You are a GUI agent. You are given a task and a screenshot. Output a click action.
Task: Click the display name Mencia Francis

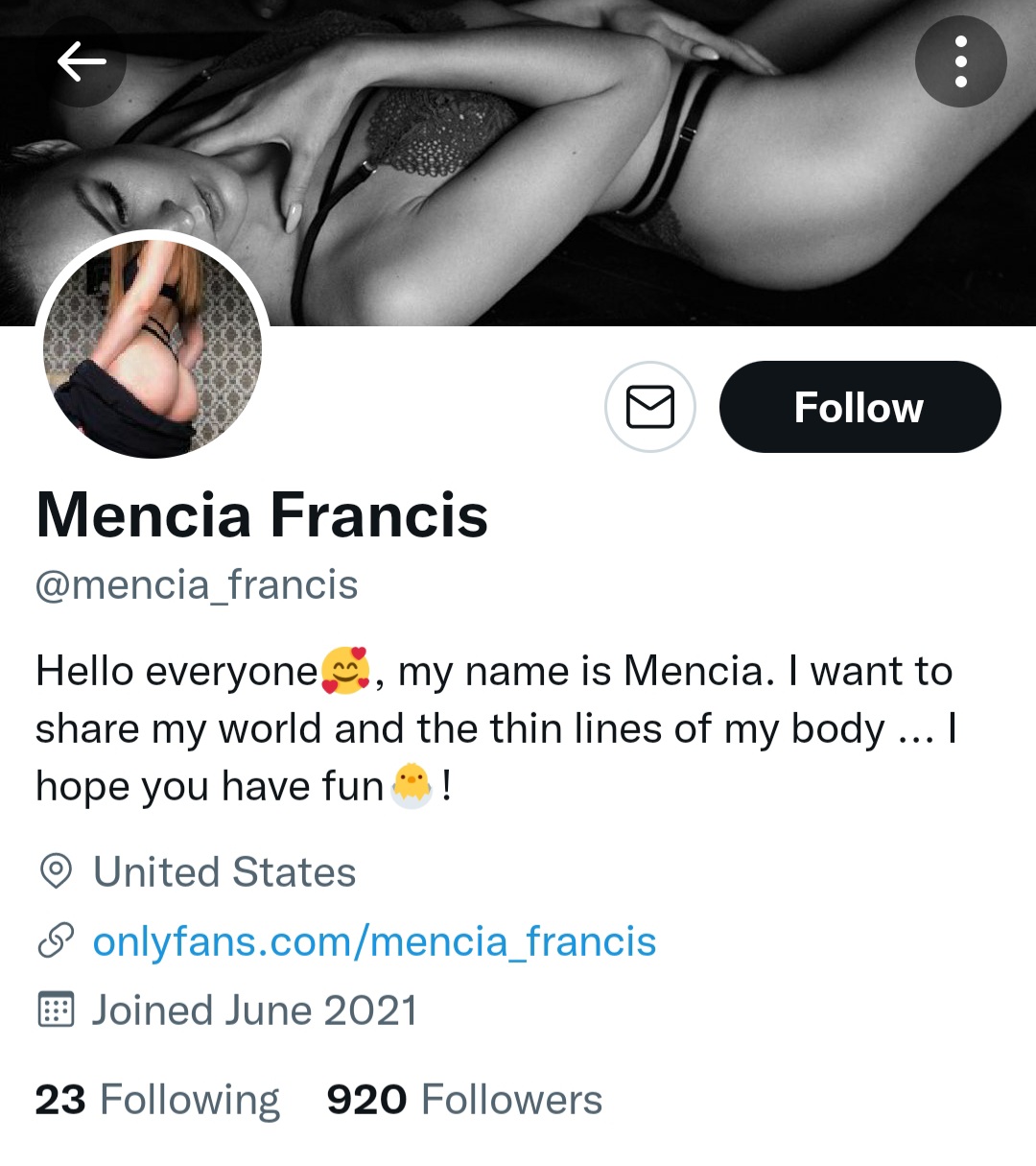pos(262,515)
